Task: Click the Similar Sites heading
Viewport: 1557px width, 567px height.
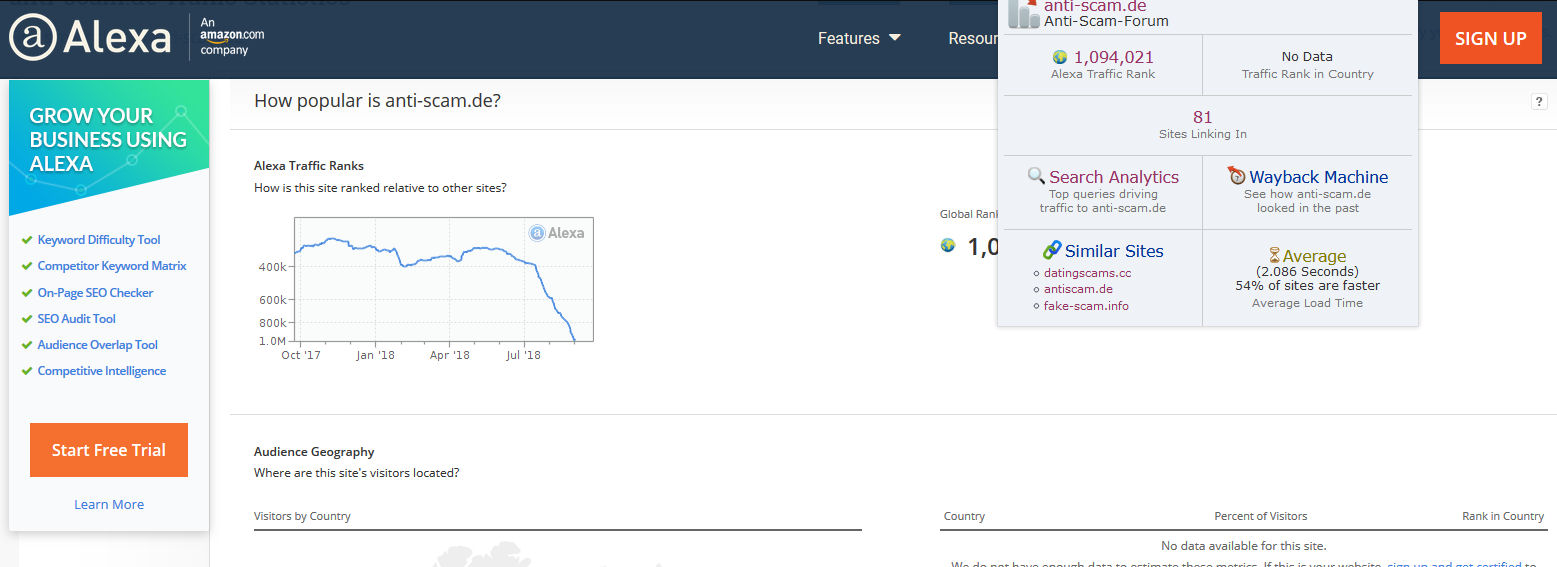Action: coord(1114,251)
